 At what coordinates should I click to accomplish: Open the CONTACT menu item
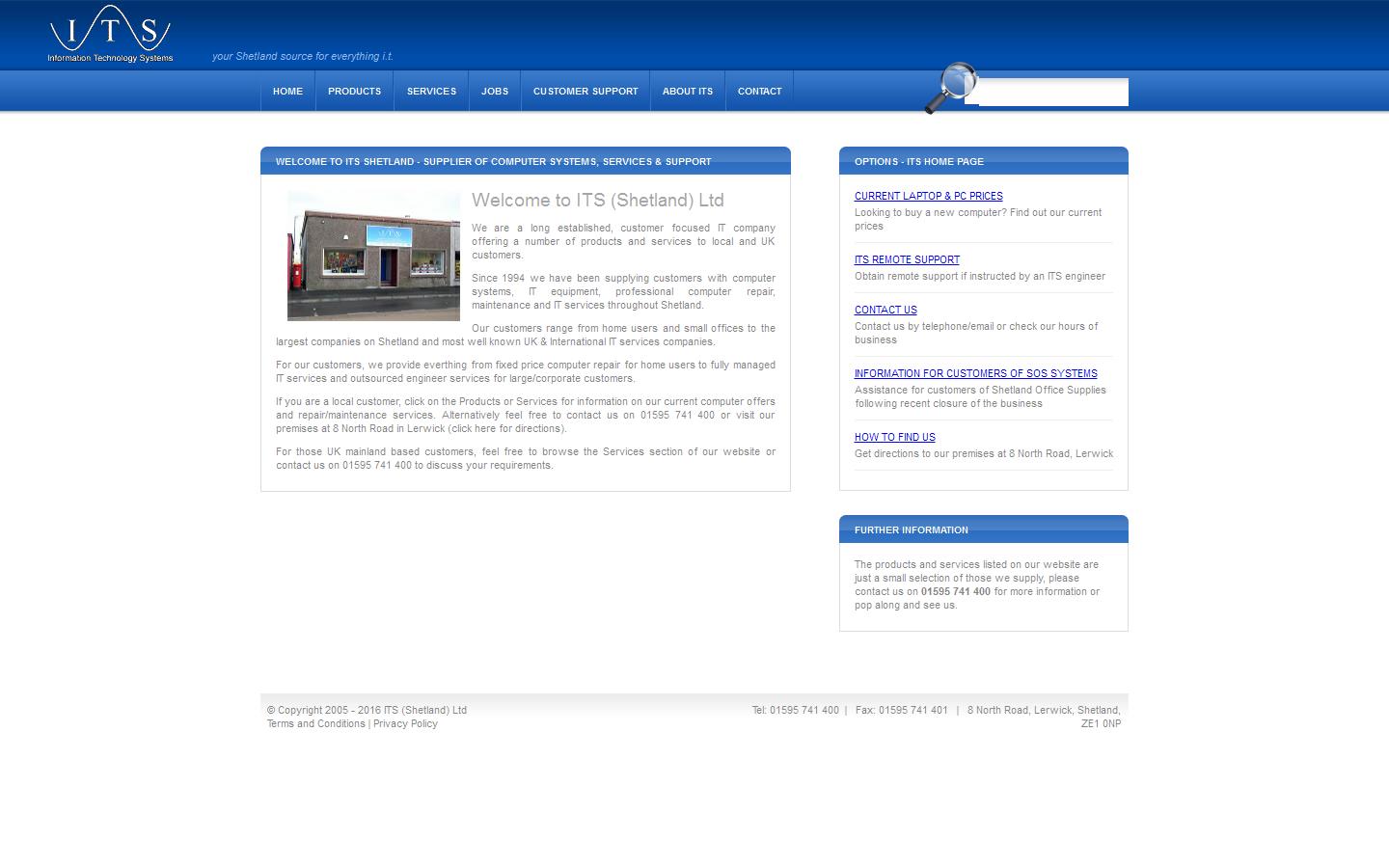pos(759,91)
